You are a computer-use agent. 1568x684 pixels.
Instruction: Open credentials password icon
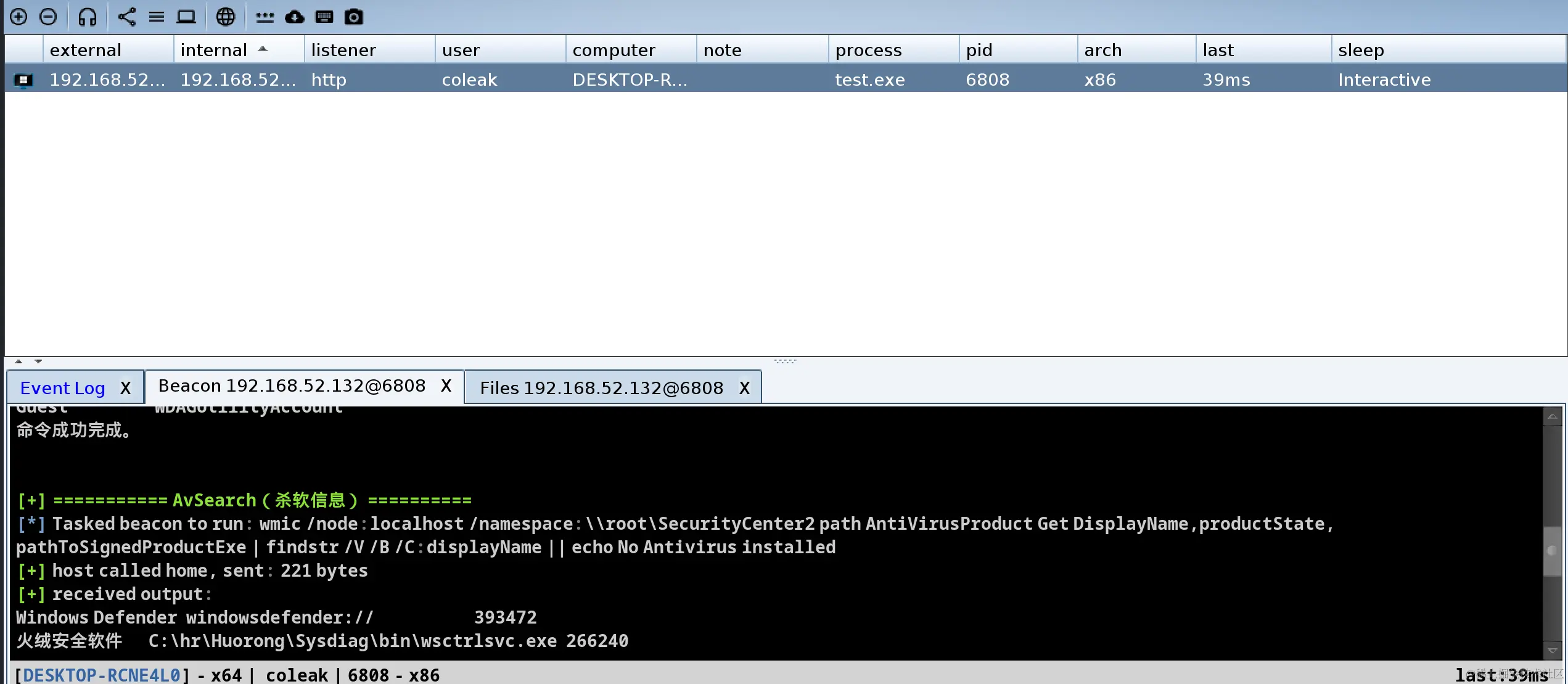point(265,17)
